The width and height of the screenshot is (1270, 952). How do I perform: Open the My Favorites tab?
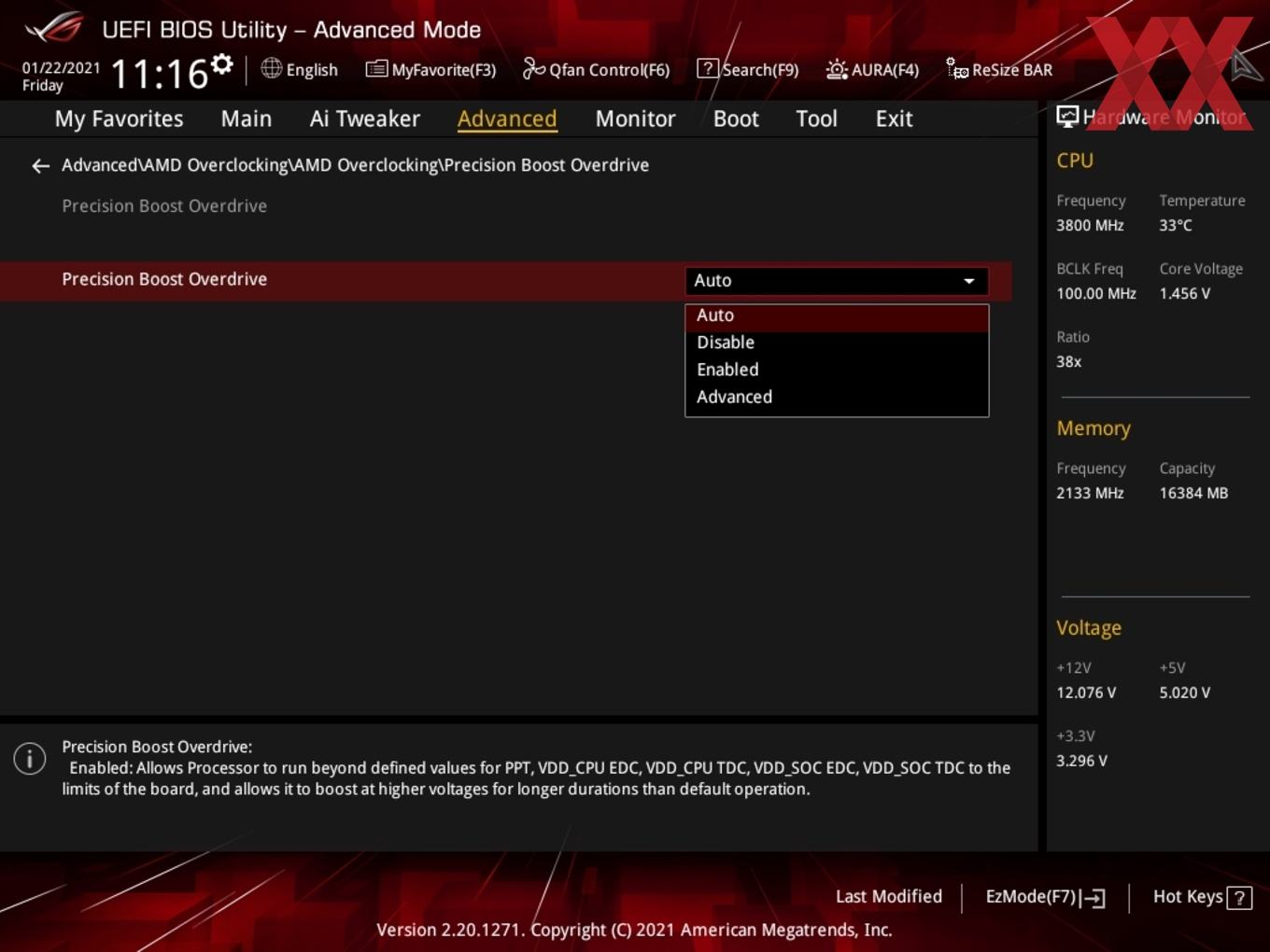point(119,119)
